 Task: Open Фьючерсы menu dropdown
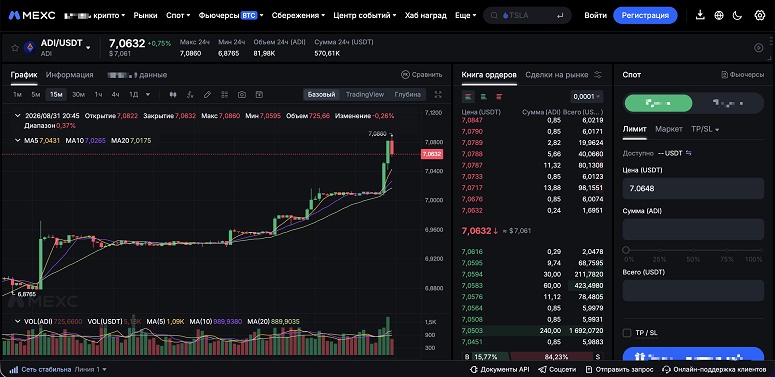[x=231, y=15]
